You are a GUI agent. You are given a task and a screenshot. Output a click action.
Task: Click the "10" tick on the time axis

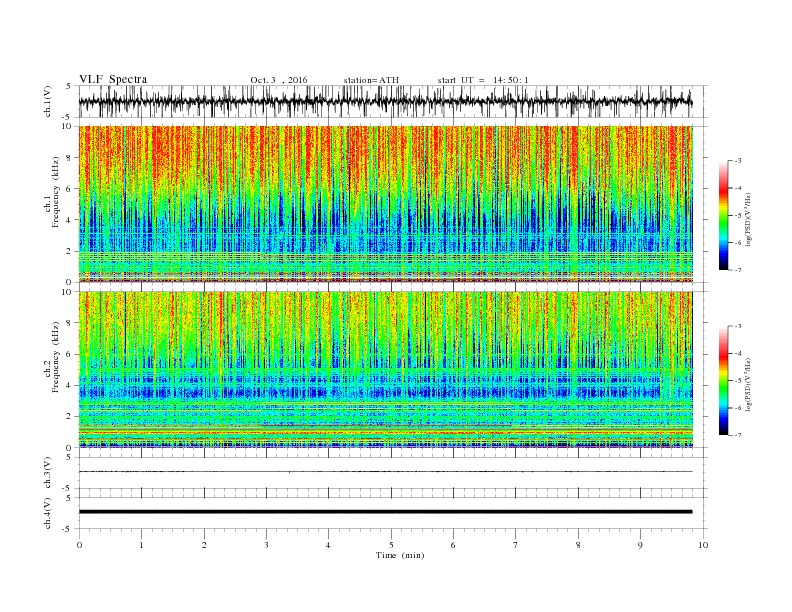click(x=703, y=545)
